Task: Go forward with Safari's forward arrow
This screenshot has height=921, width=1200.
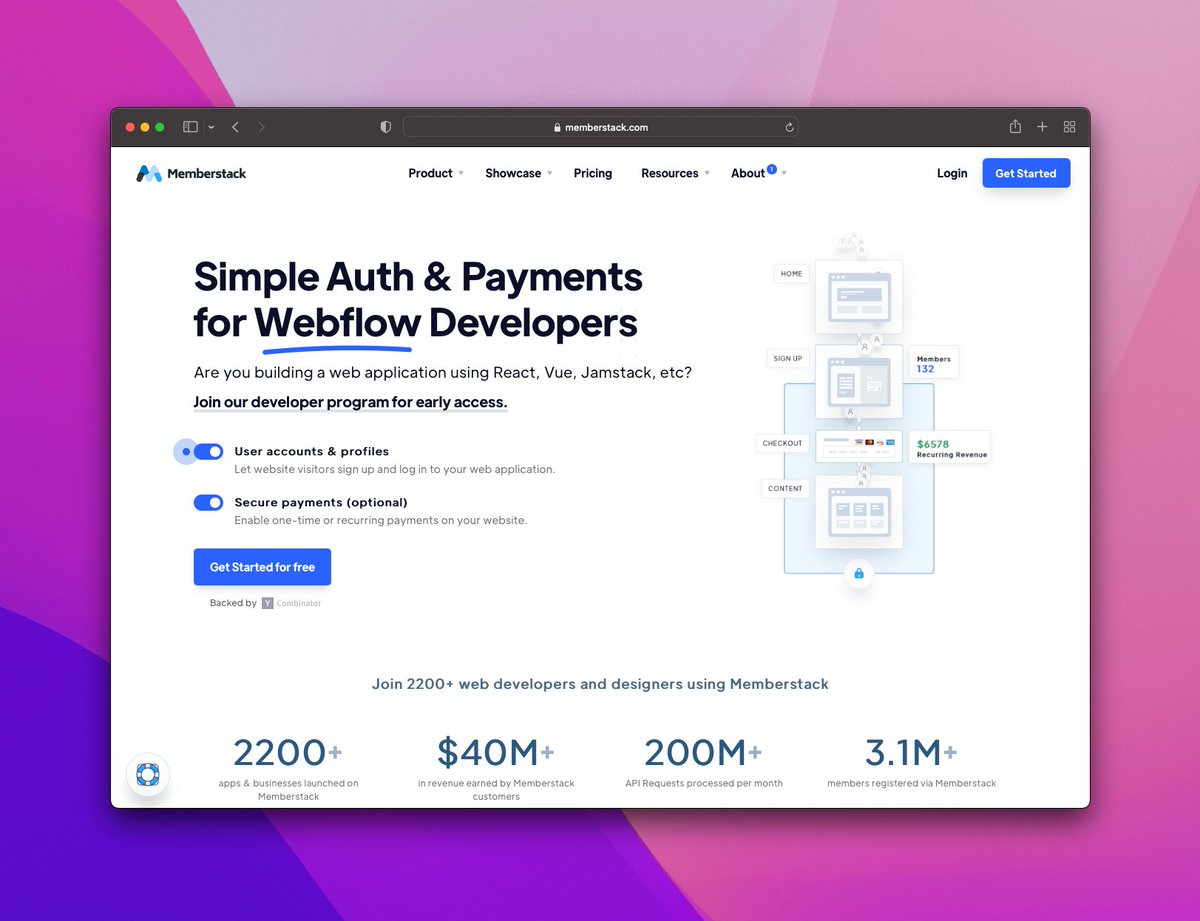Action: click(261, 127)
